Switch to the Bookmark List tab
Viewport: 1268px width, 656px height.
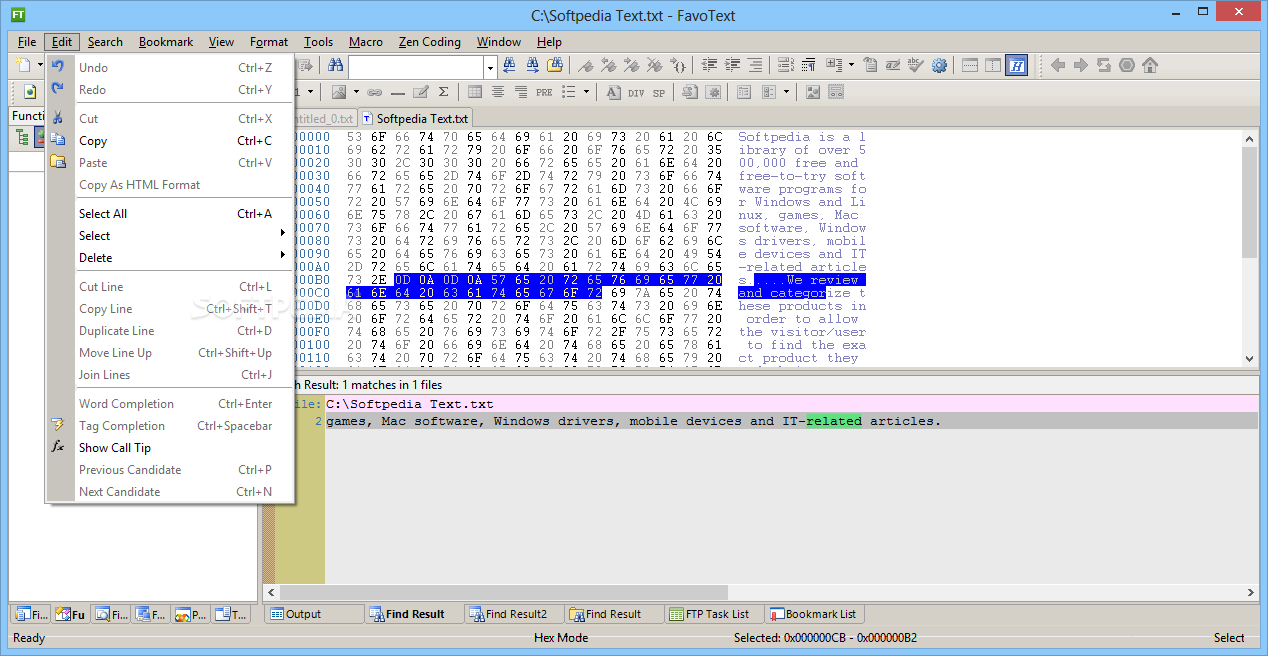click(x=814, y=614)
